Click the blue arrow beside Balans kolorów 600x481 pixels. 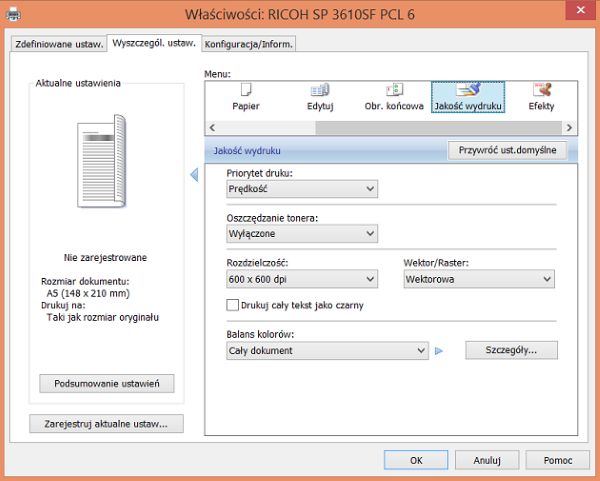(x=439, y=351)
